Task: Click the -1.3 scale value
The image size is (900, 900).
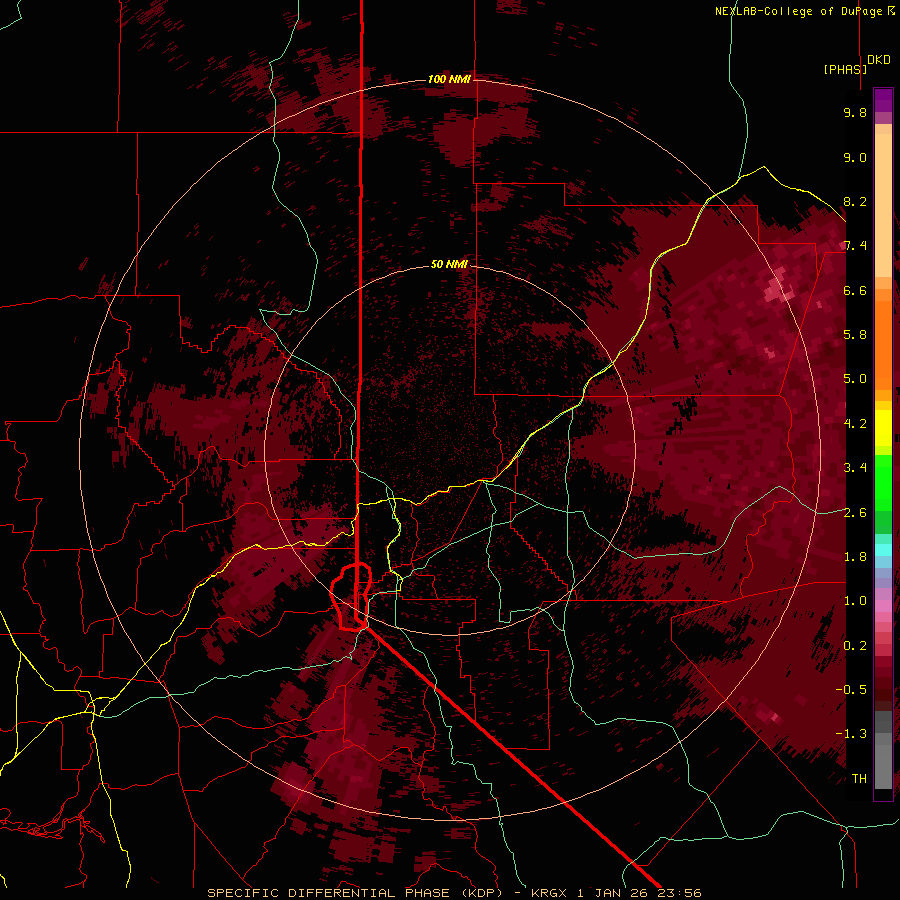Action: point(851,734)
